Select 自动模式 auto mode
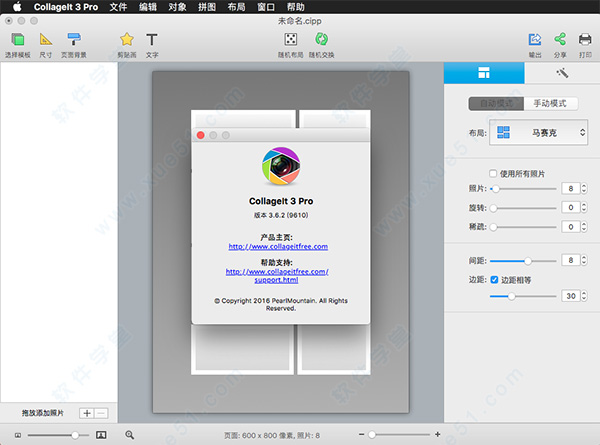600x445 pixels. (x=496, y=103)
